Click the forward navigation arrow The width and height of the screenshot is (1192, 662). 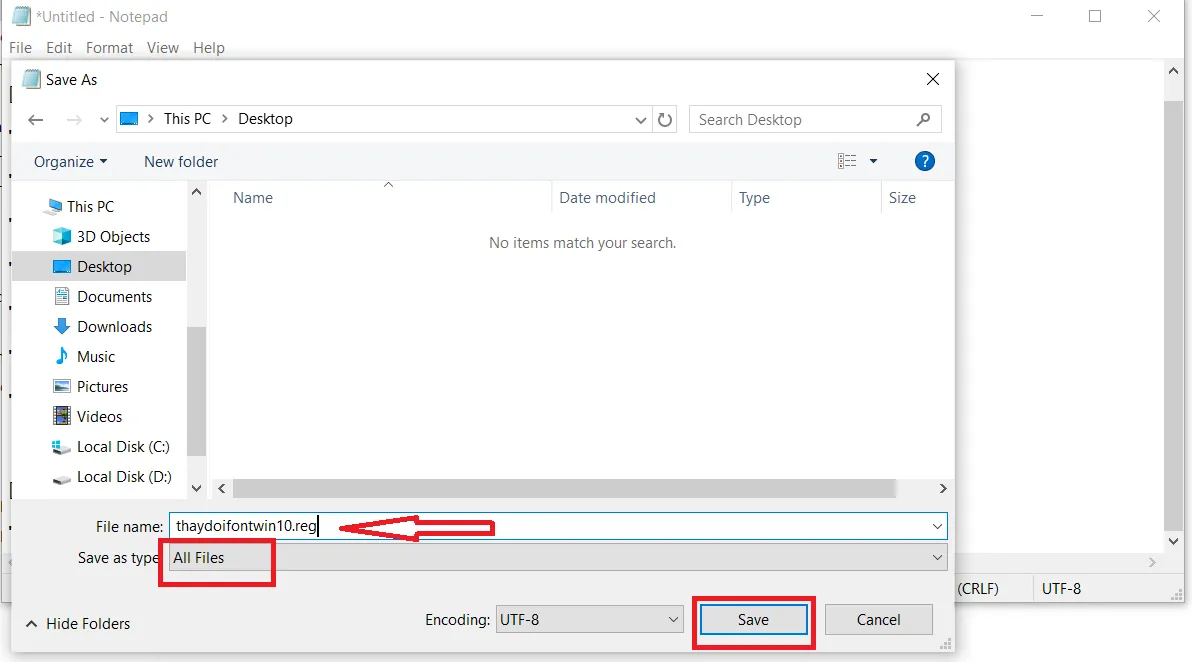coord(73,119)
